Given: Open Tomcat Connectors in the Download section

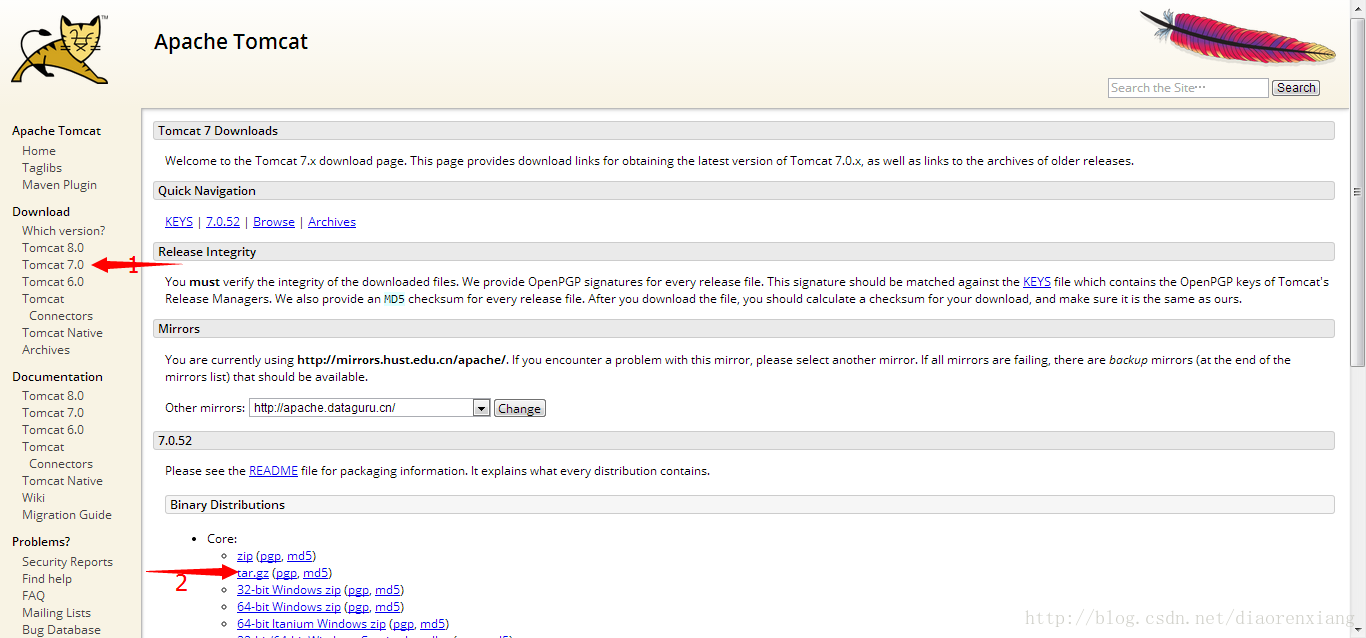Looking at the screenshot, I should point(57,307).
